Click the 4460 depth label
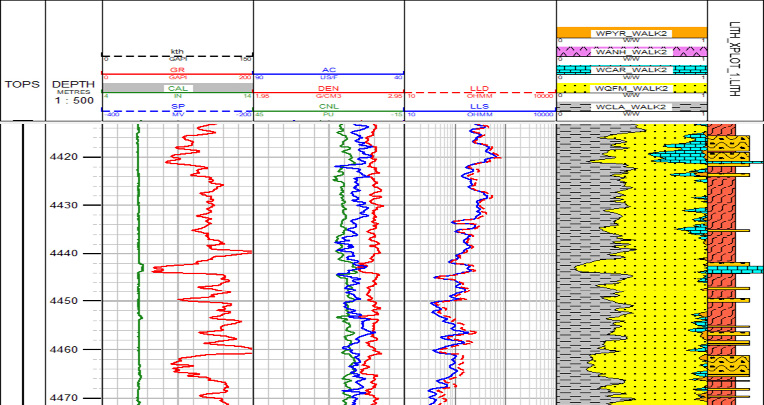Viewport: 764px width, 405px height. click(x=61, y=349)
